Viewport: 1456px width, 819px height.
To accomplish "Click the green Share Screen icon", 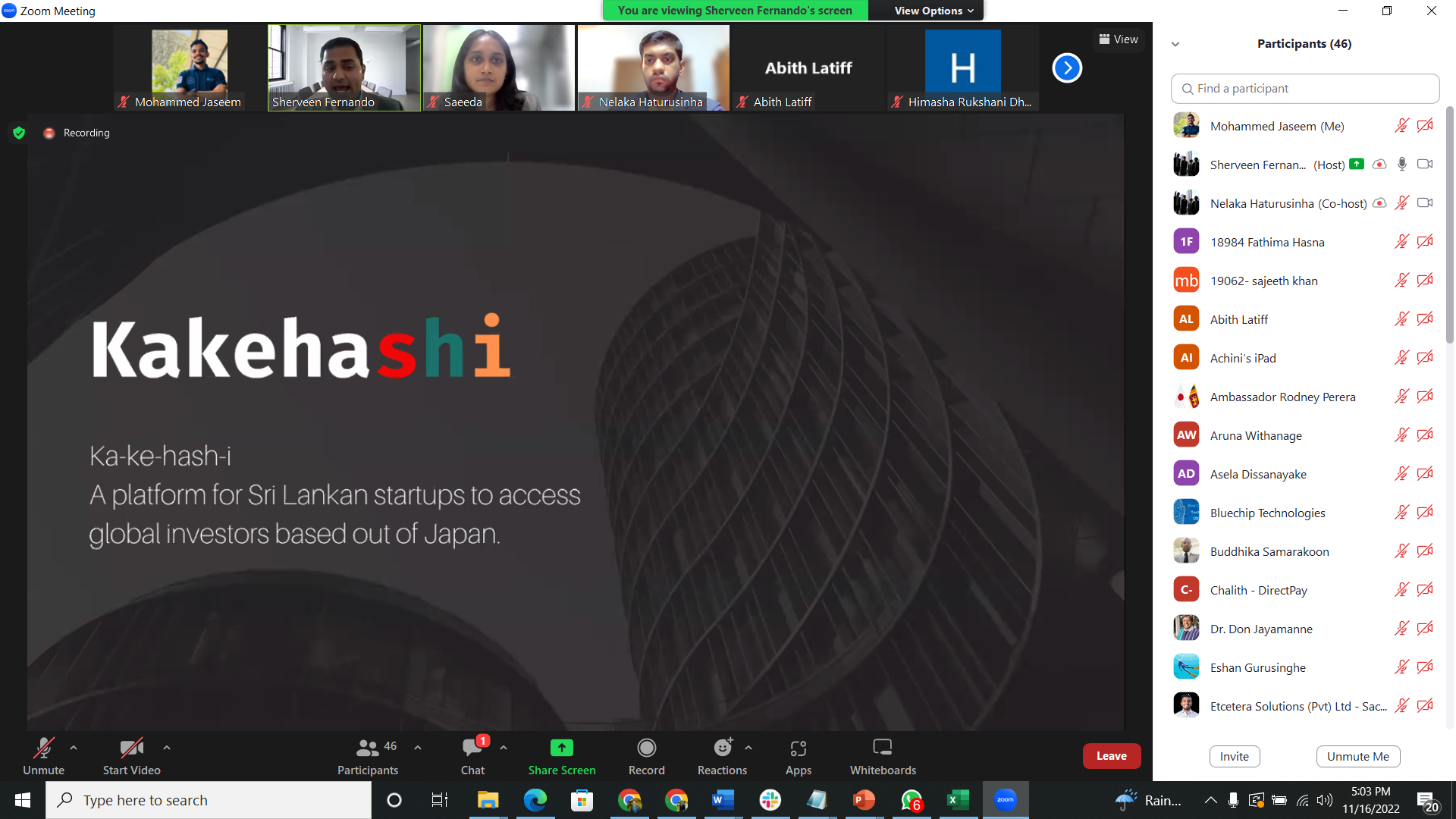I will tap(561, 748).
